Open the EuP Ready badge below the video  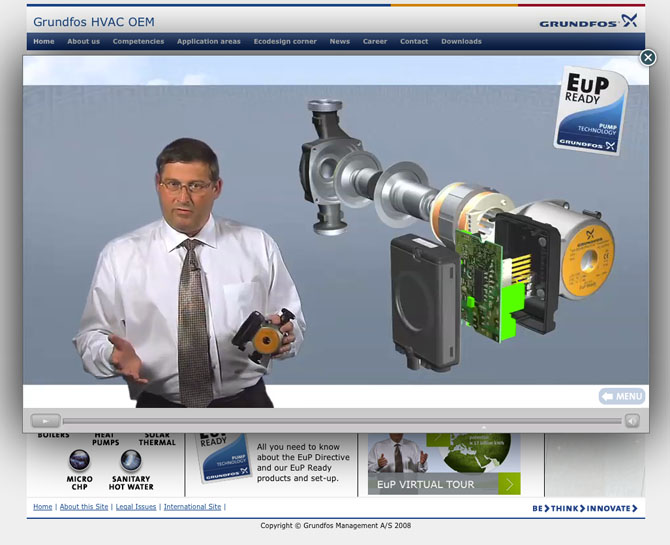pos(223,457)
